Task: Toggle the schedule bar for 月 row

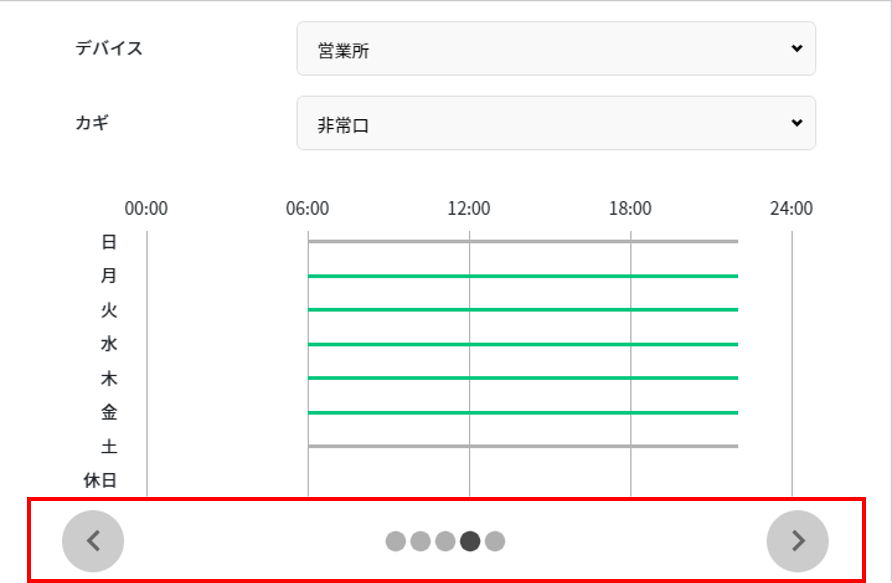Action: [x=523, y=275]
